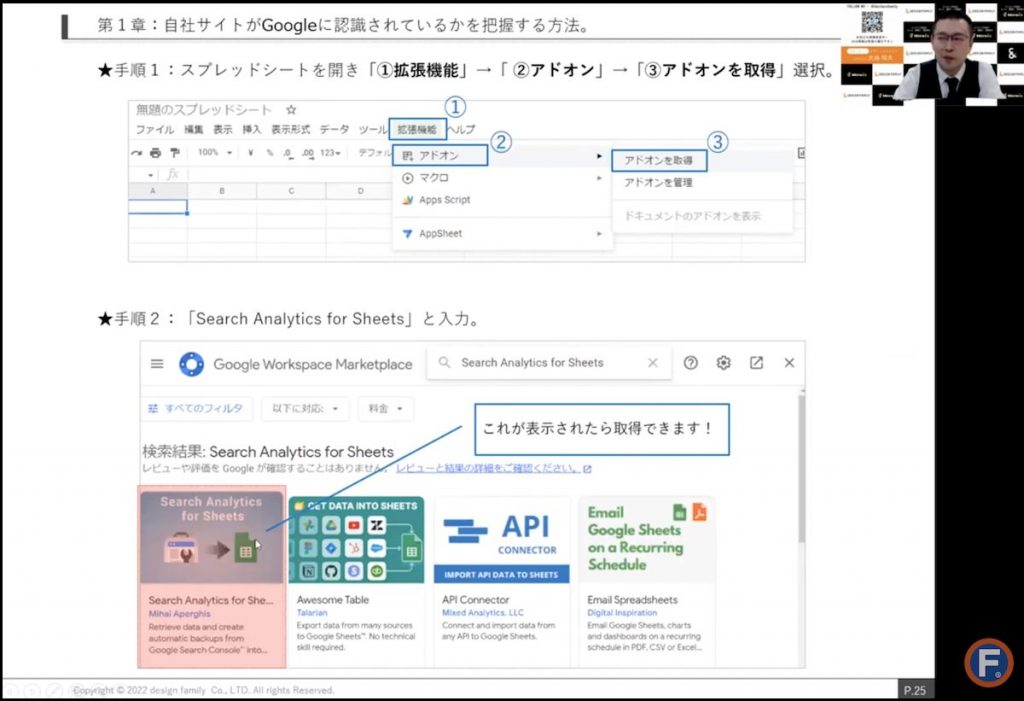The width and height of the screenshot is (1024, 701).
Task: Click the Mixed Analytics, LLC link
Action: (483, 613)
